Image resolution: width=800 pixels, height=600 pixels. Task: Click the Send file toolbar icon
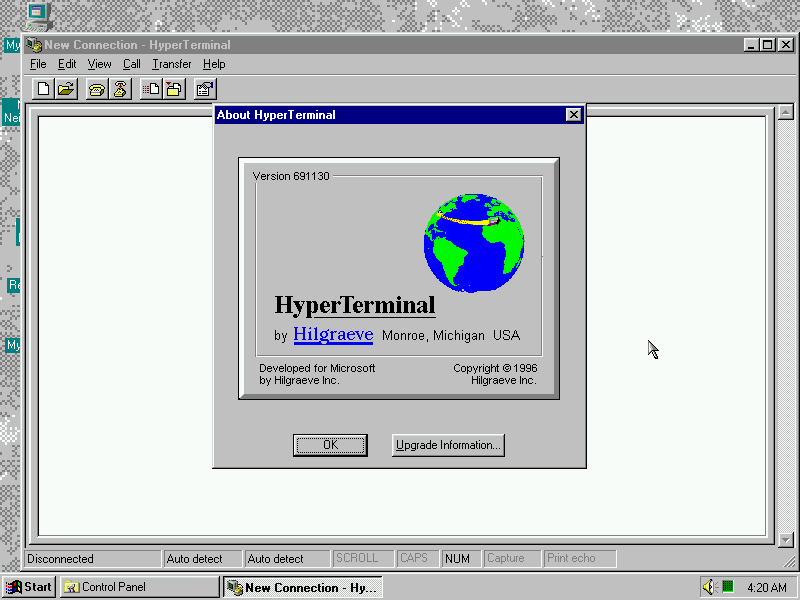(x=151, y=89)
